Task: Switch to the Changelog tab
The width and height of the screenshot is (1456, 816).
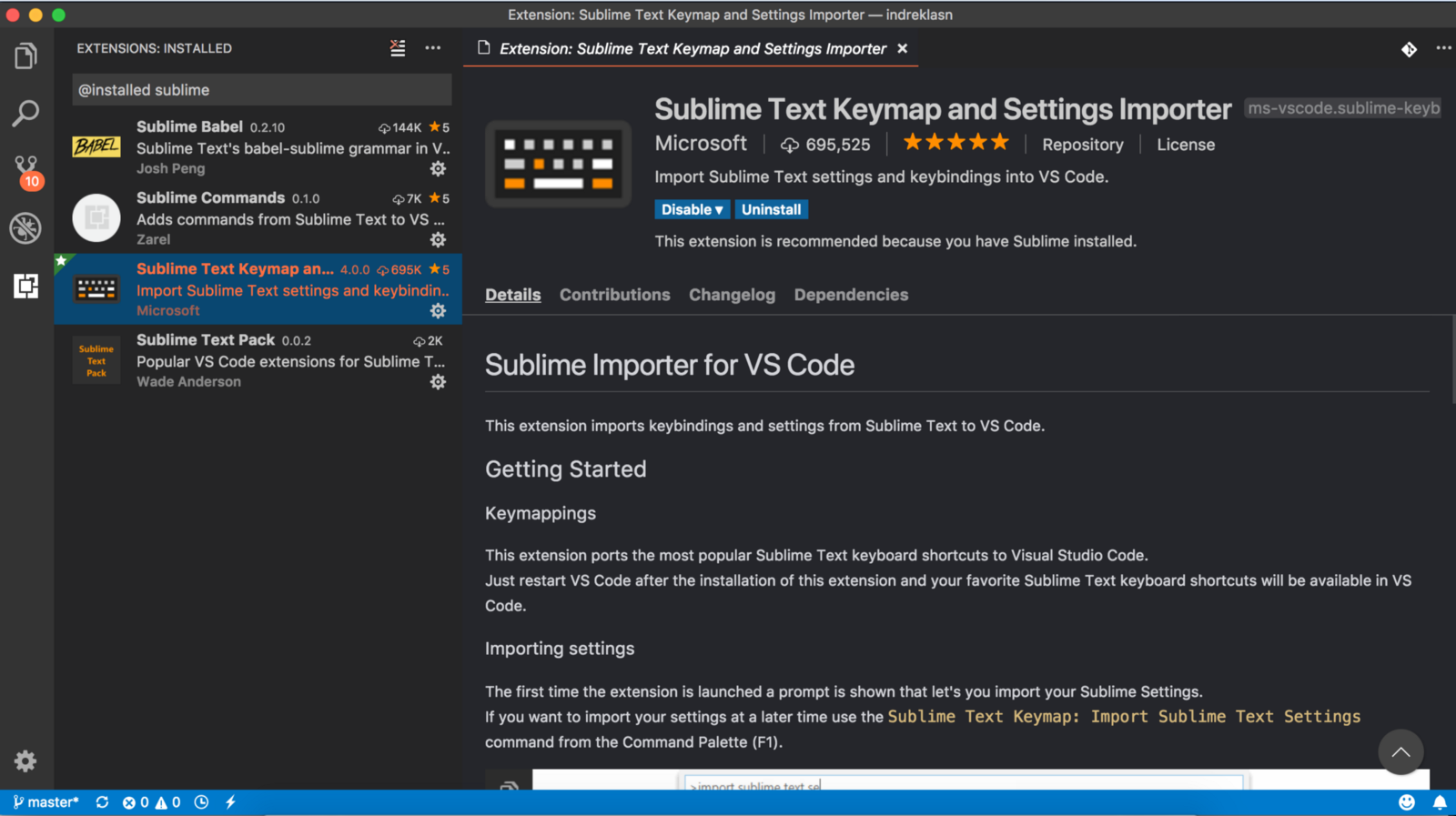Action: pos(732,295)
